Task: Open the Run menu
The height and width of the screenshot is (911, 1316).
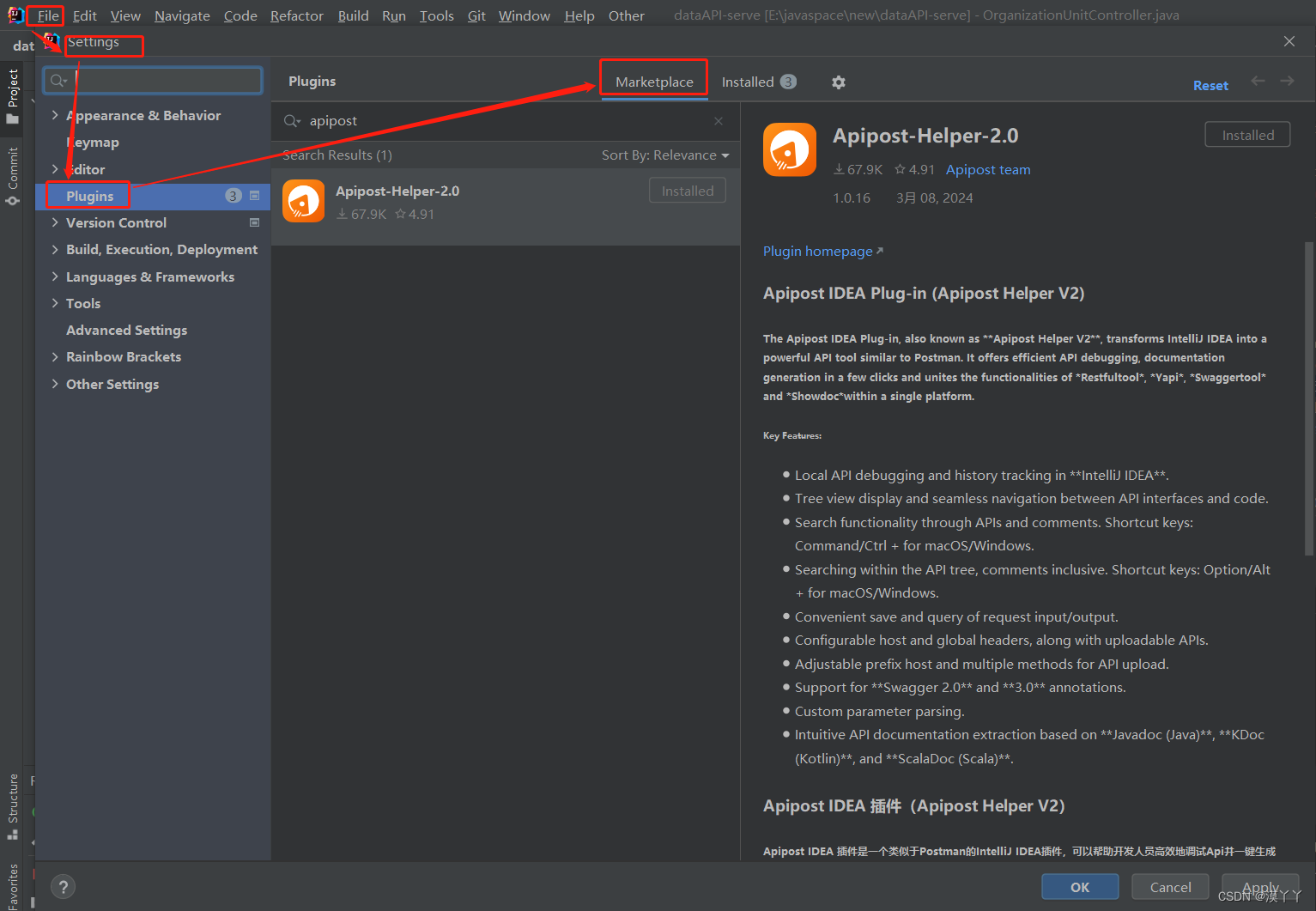Action: [394, 15]
